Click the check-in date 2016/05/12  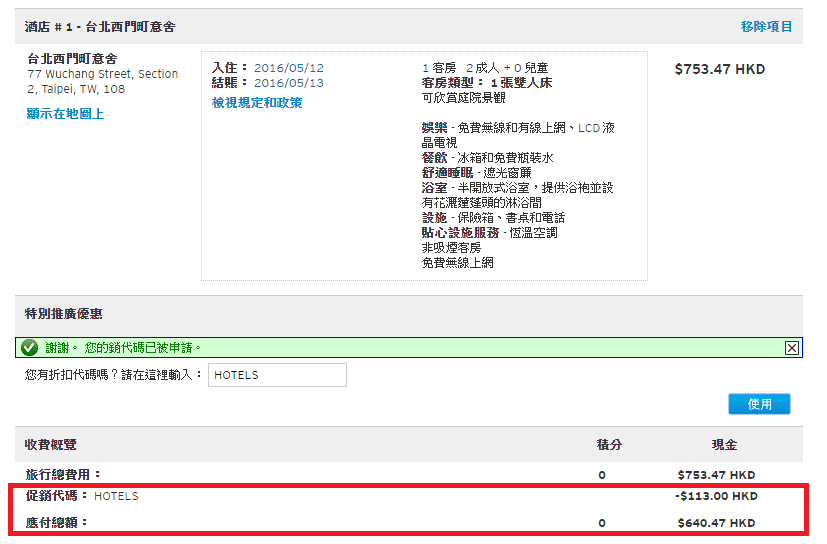click(x=289, y=68)
